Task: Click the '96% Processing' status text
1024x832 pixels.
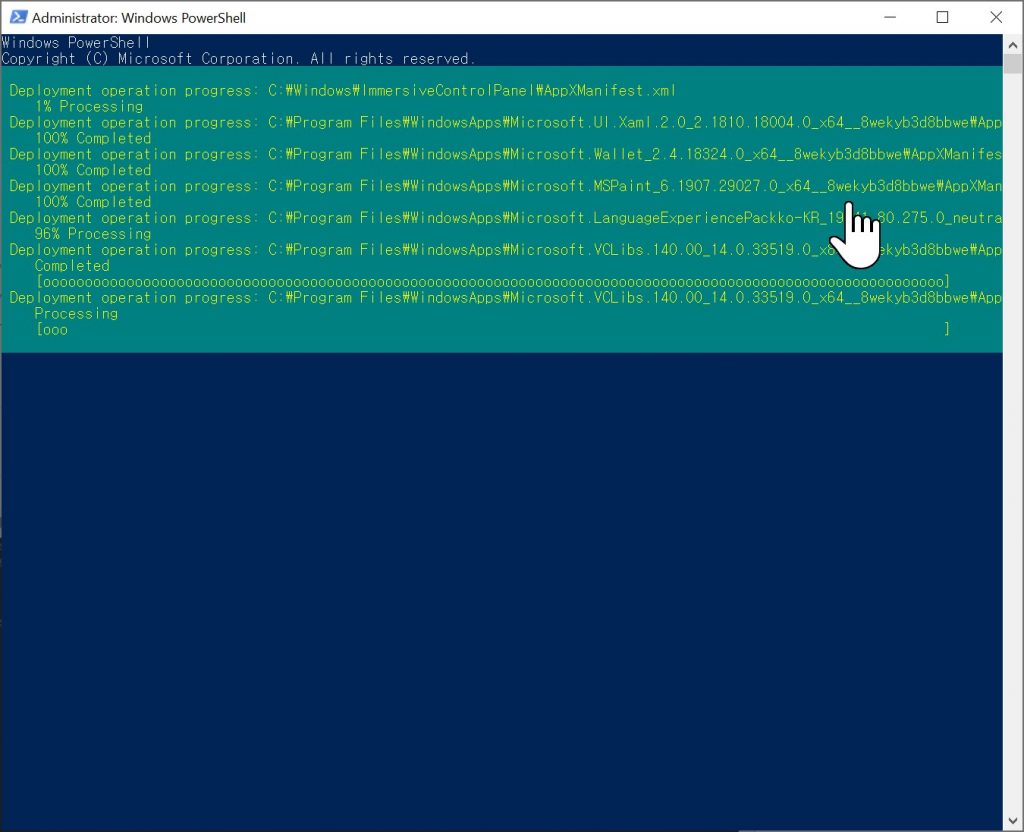Action: (93, 234)
